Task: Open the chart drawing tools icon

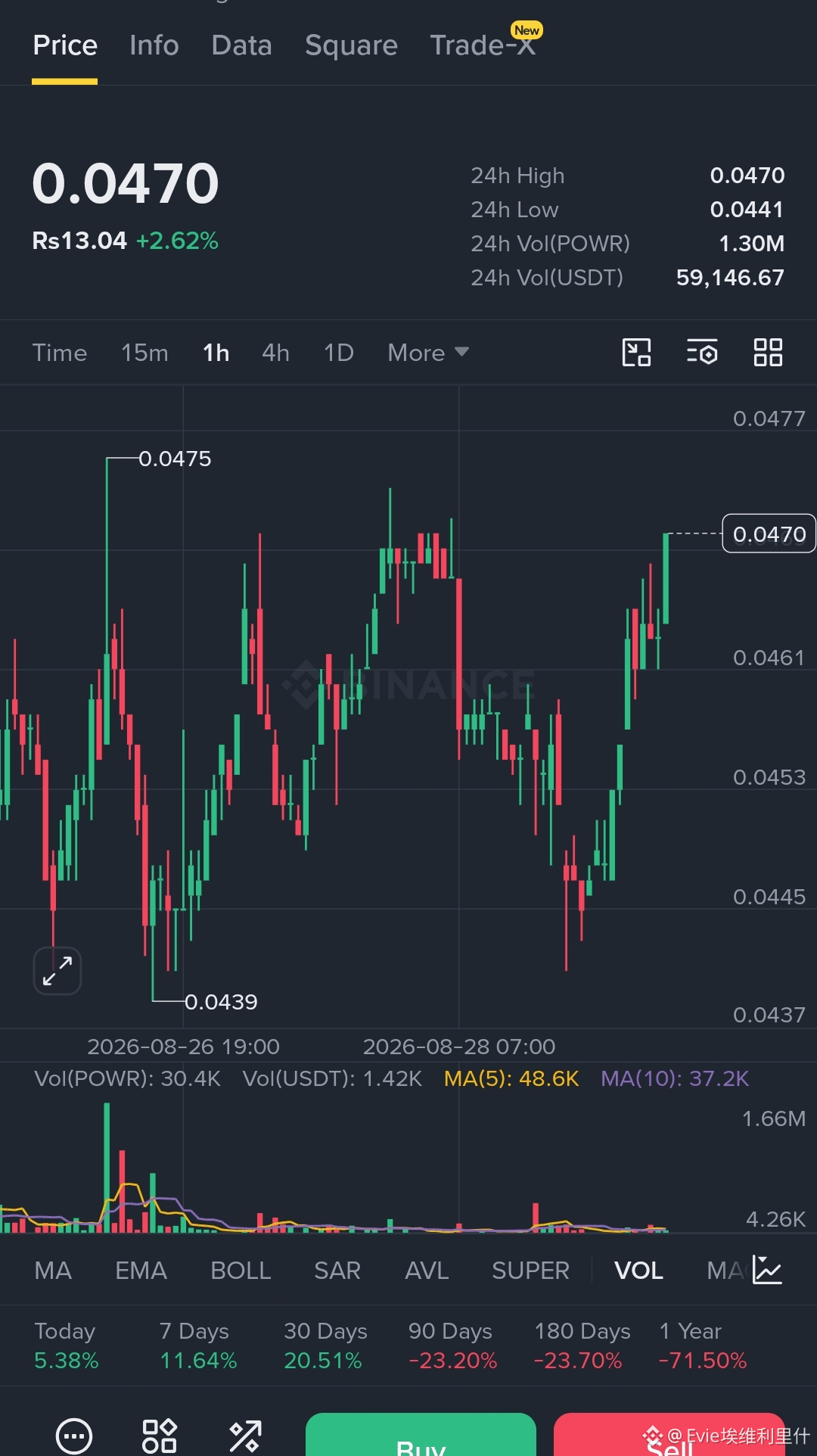Action: coord(636,353)
